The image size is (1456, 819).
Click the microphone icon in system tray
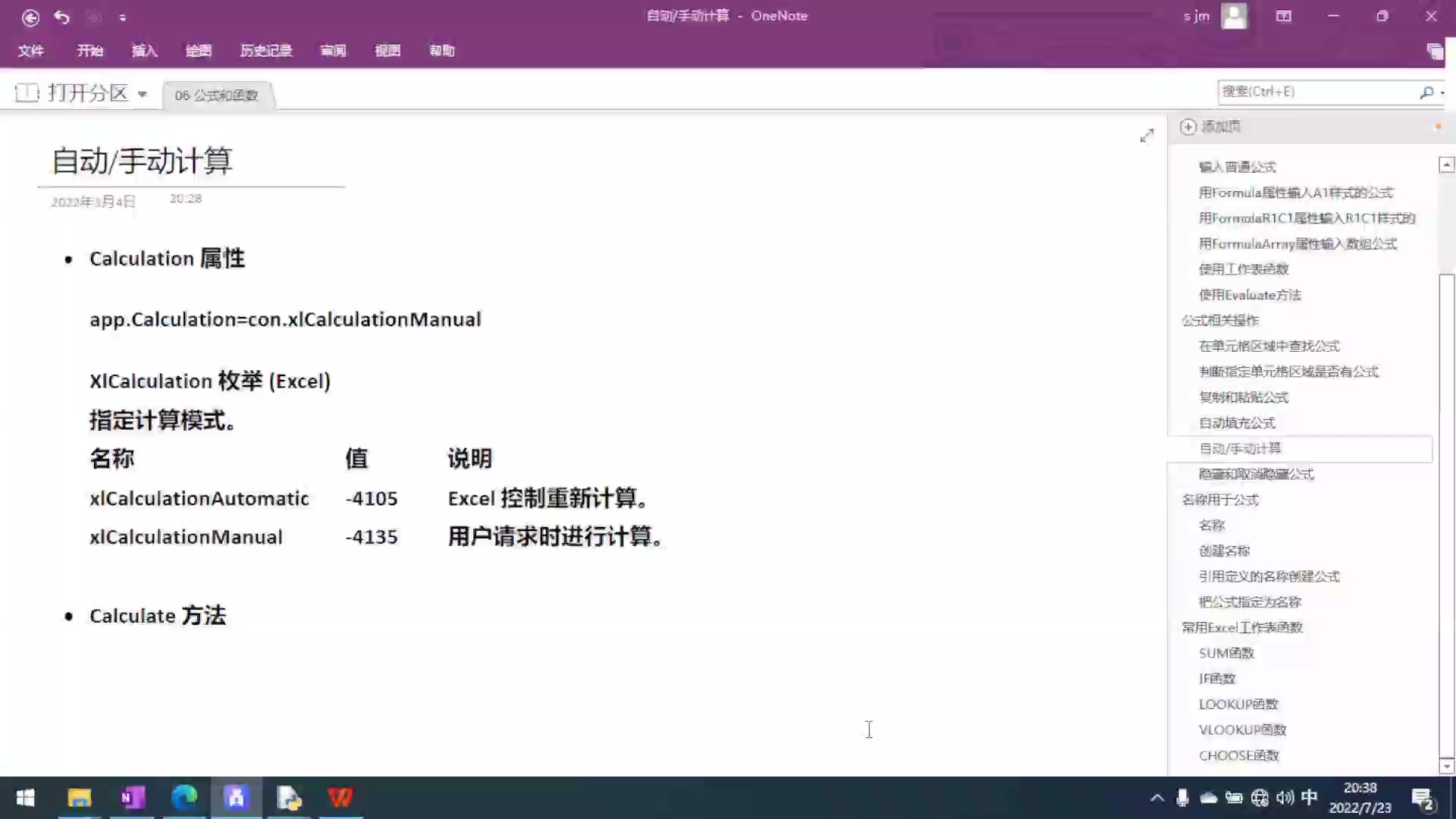pyautogui.click(x=1181, y=797)
